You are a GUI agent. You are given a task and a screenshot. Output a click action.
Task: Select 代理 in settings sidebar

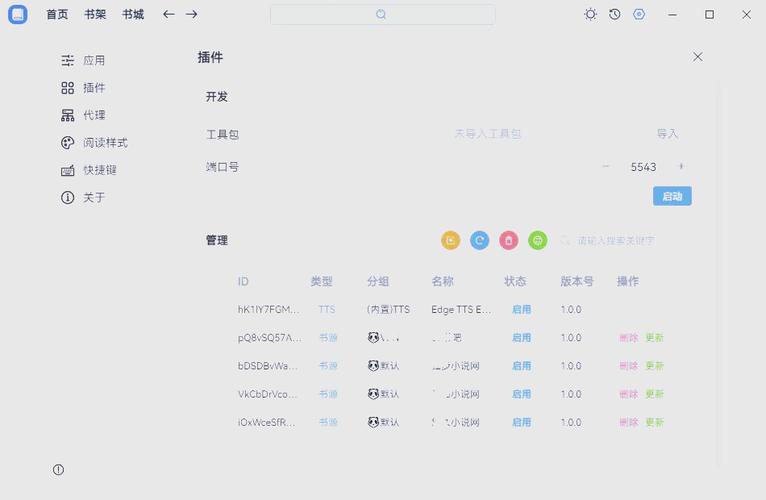(x=83, y=115)
